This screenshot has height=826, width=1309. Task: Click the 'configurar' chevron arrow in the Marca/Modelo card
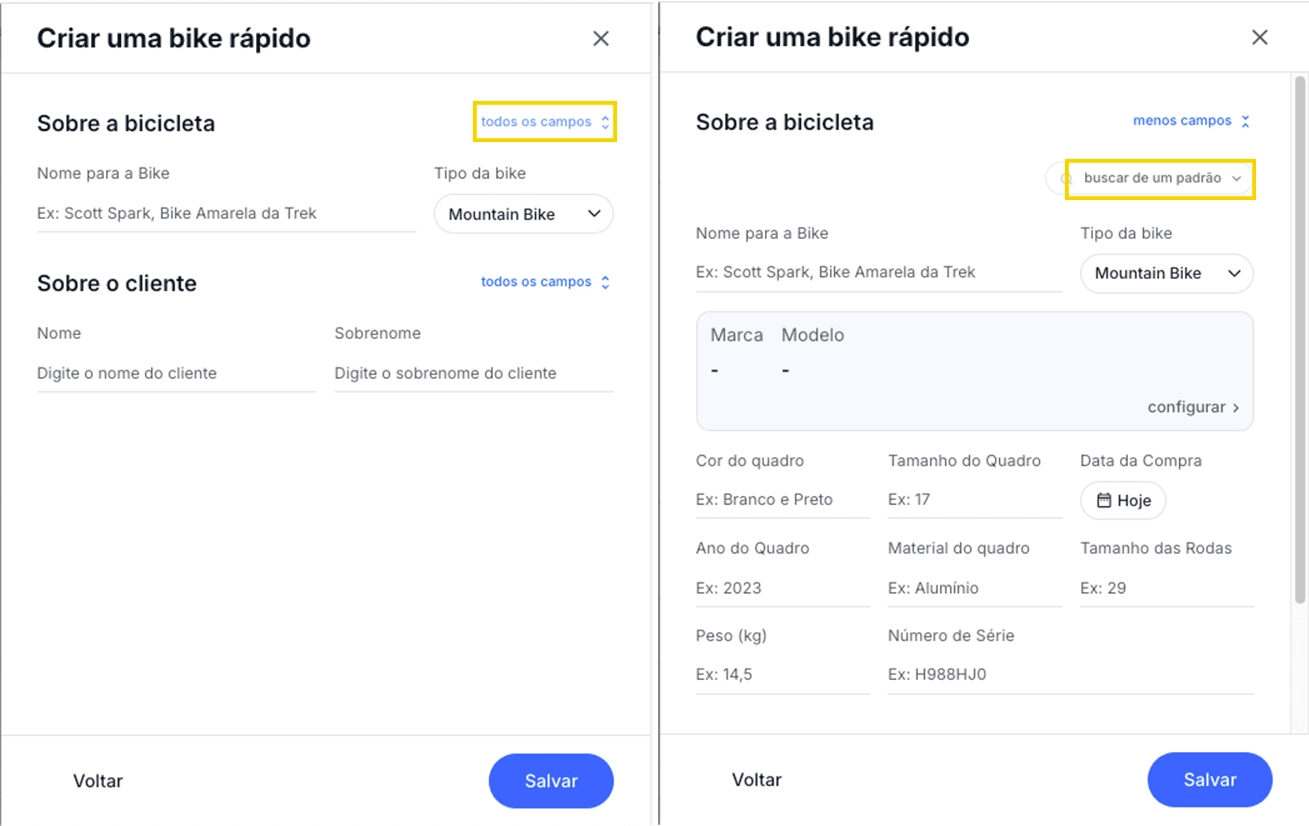(x=1236, y=408)
